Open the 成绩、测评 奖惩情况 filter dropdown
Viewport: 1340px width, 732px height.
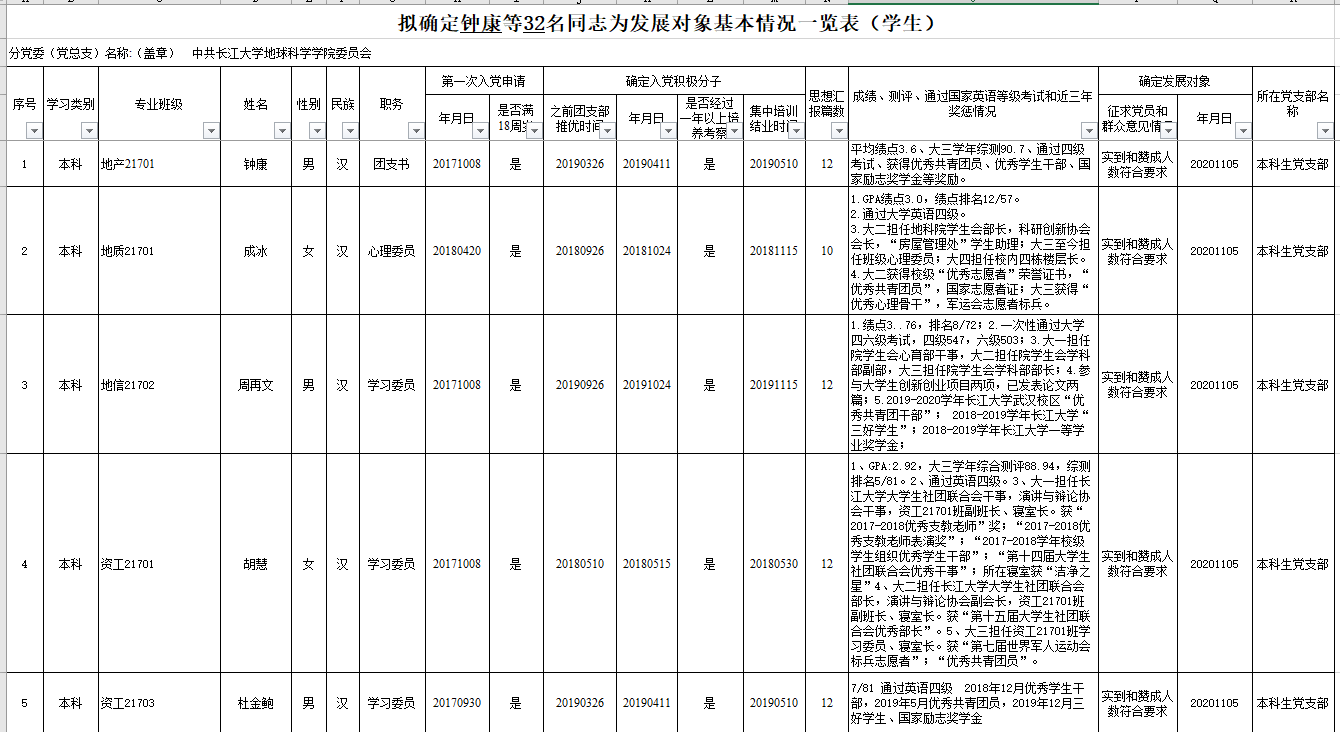[x=1088, y=131]
